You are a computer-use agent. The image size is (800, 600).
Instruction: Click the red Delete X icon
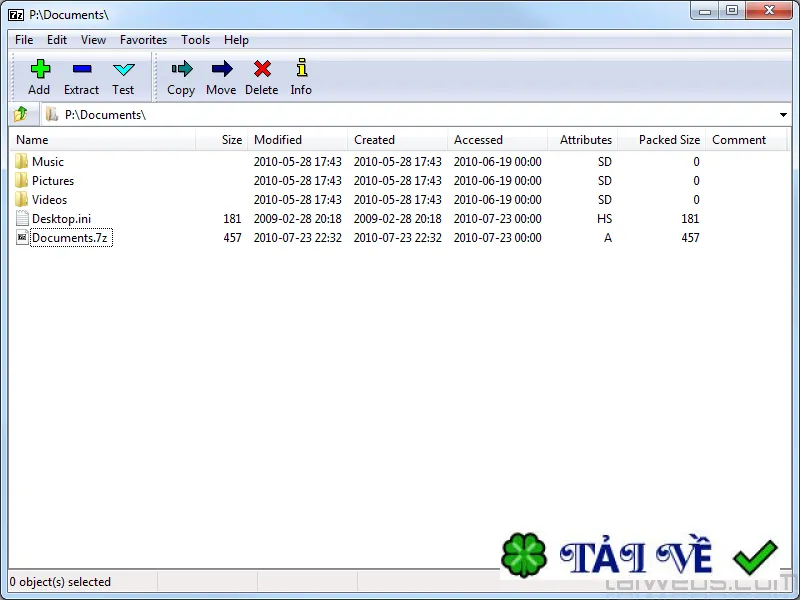(262, 69)
